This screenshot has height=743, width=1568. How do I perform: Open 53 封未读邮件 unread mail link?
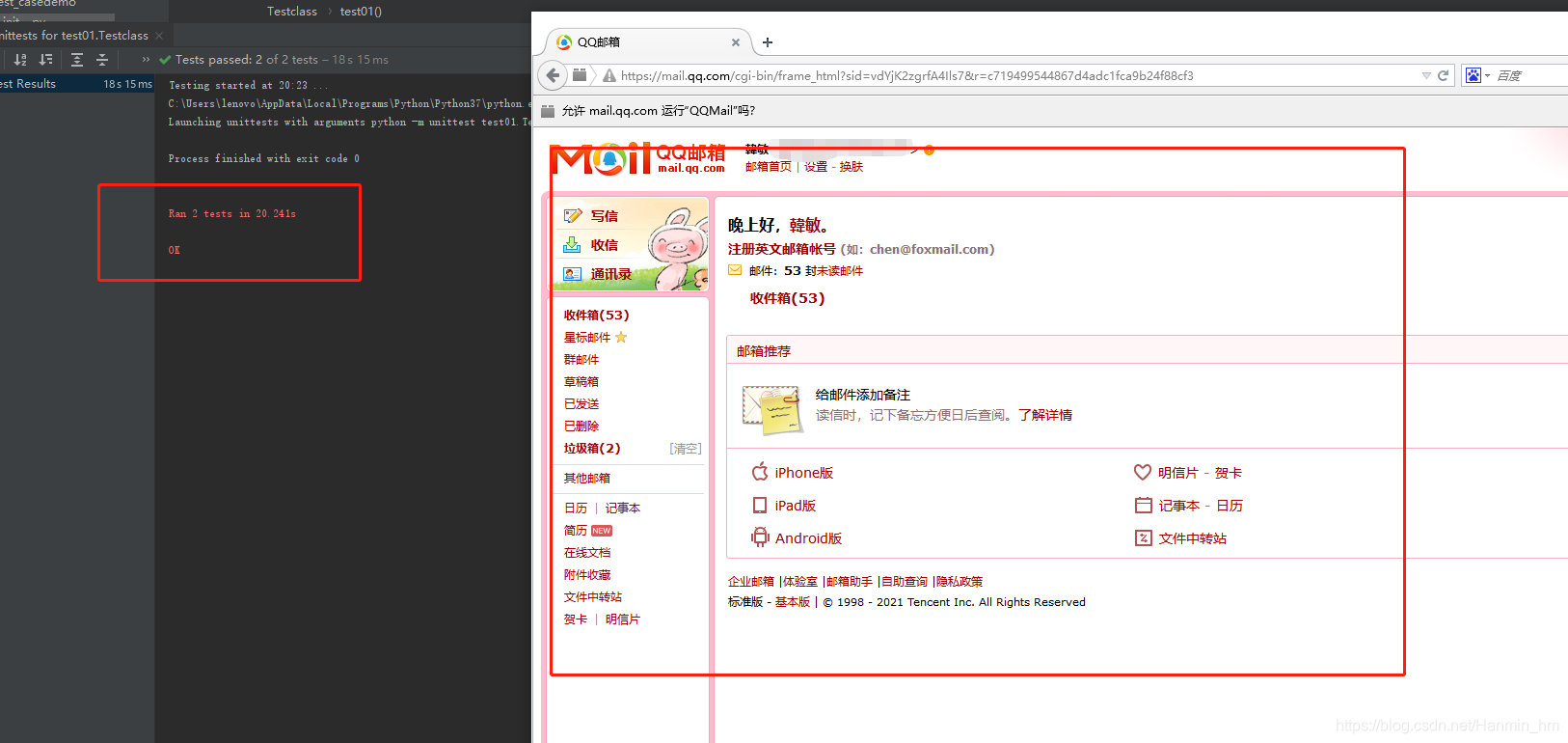point(824,271)
